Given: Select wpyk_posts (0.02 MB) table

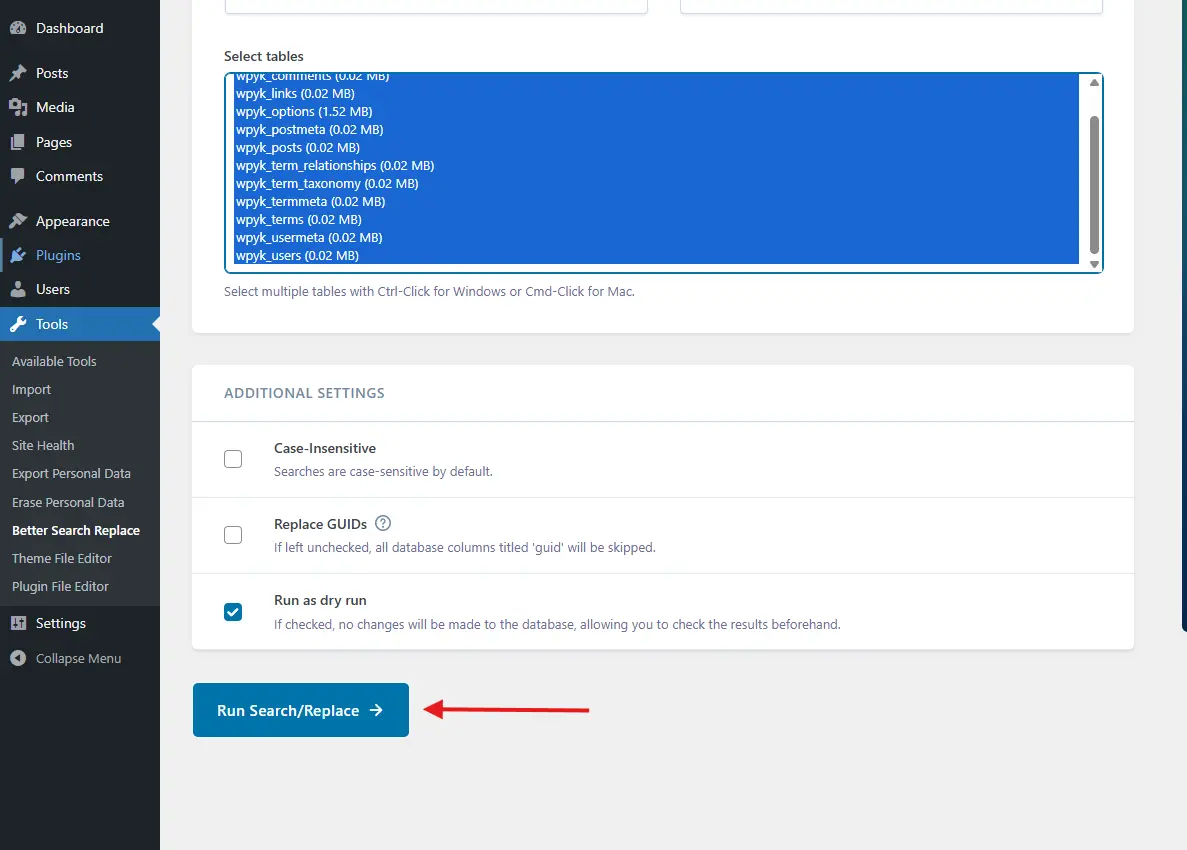Looking at the screenshot, I should (656, 148).
